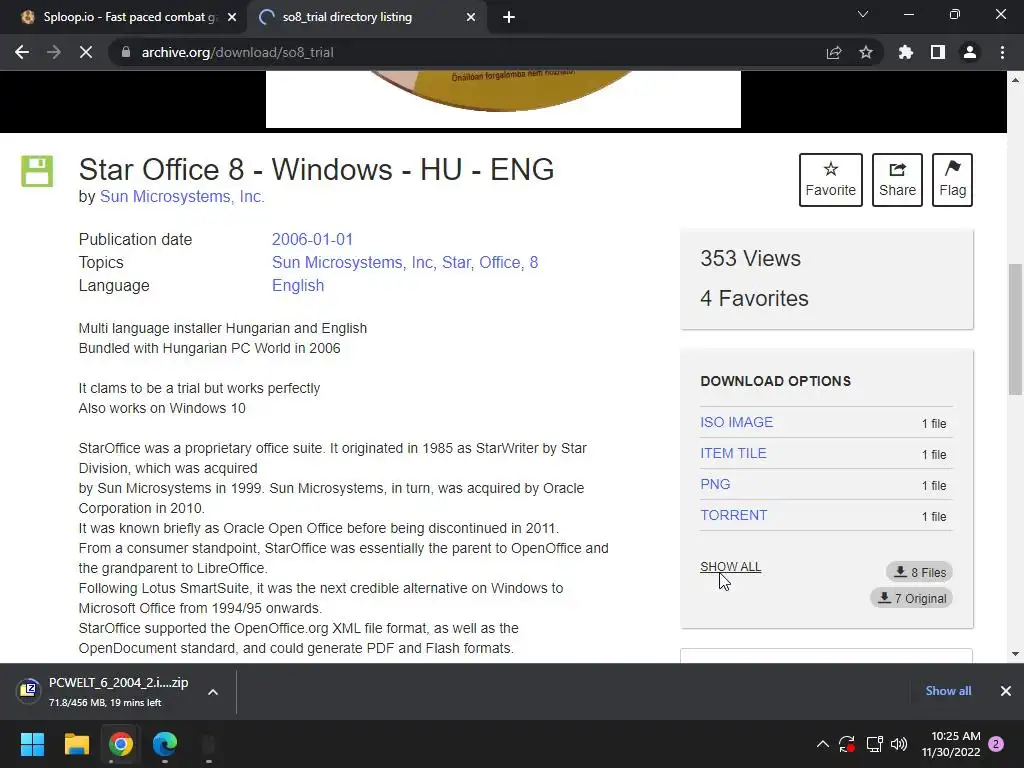Stop loading the page
1024x768 pixels.
click(x=86, y=52)
